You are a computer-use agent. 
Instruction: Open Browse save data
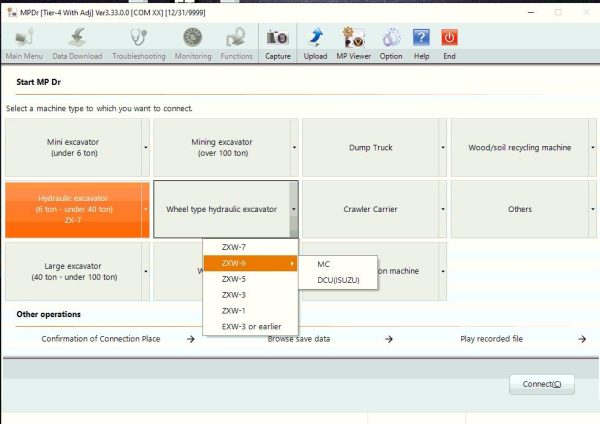pos(299,339)
